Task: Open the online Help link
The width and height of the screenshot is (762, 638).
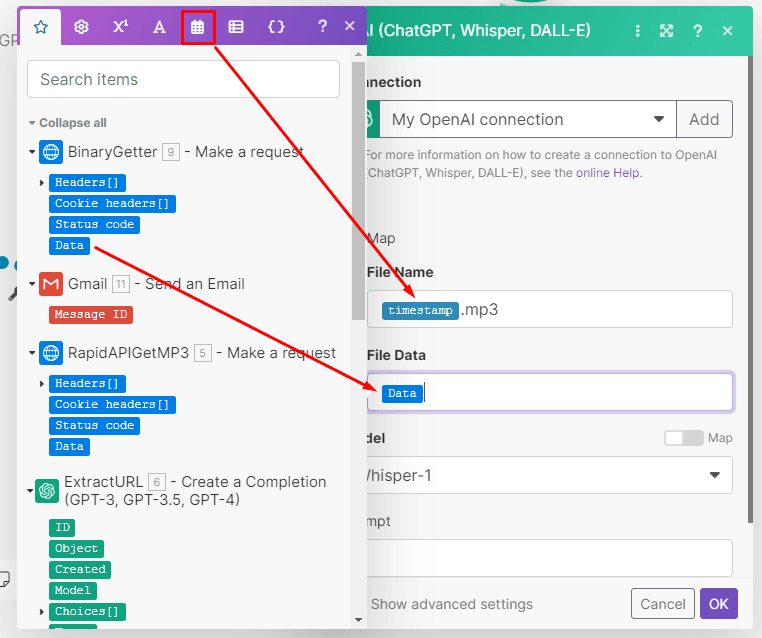Action: point(606,172)
